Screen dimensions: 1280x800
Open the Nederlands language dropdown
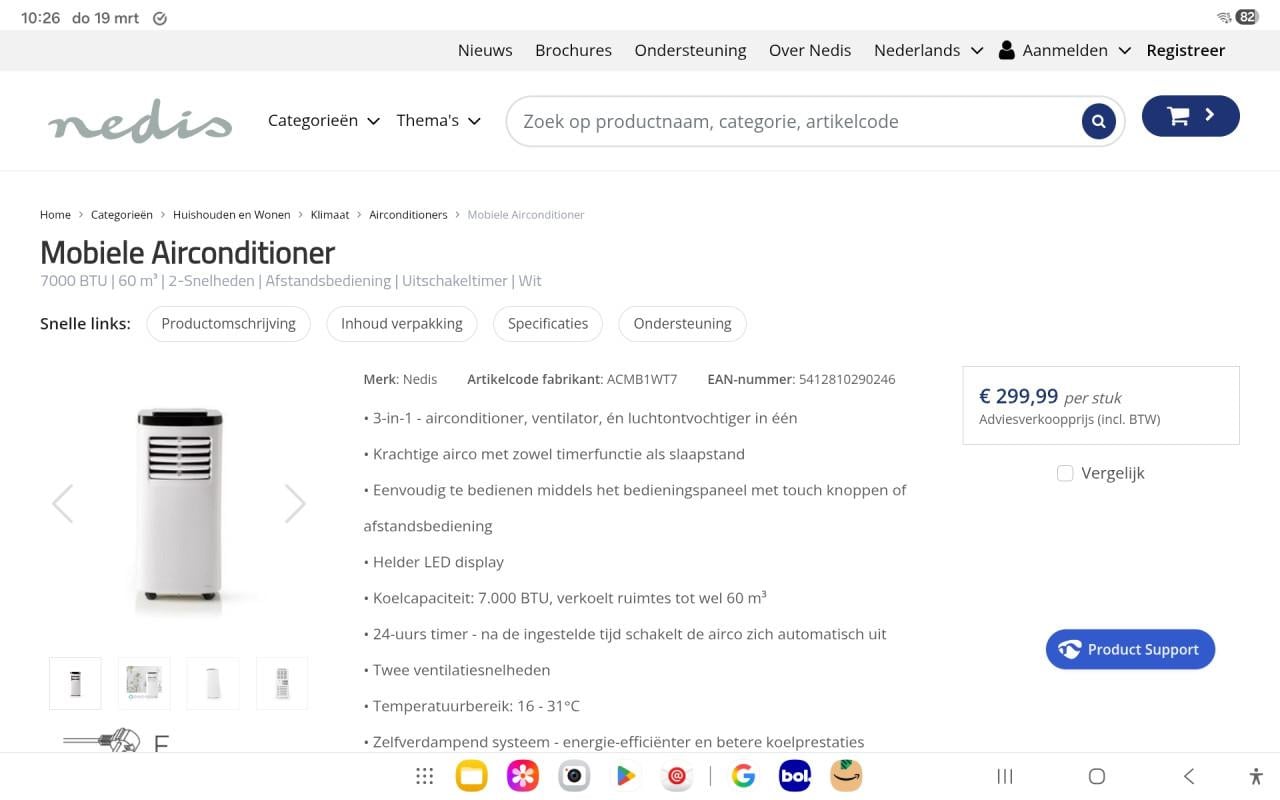pyautogui.click(x=926, y=49)
